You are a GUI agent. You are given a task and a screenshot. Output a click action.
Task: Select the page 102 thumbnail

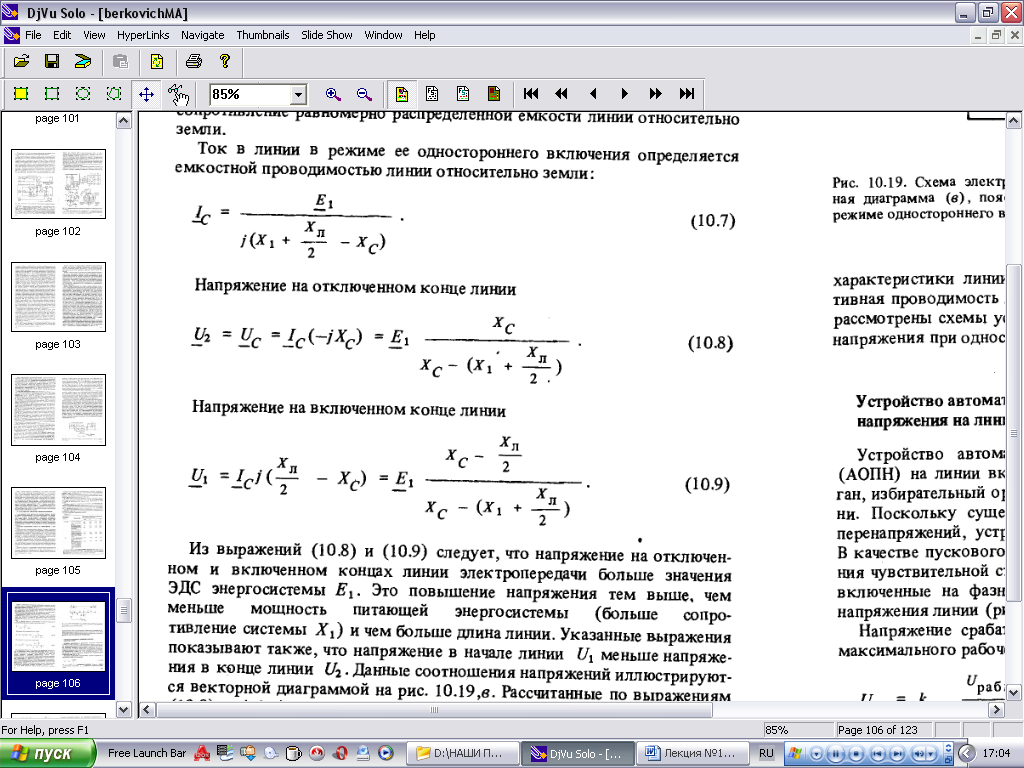(x=58, y=184)
